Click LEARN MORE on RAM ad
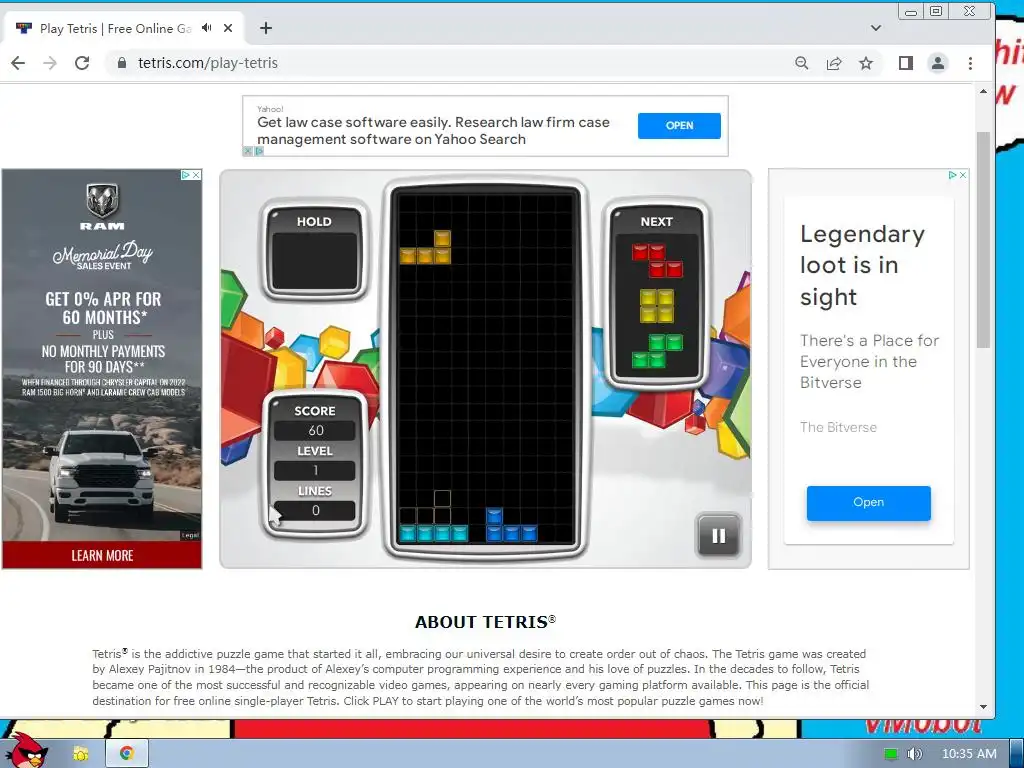1024x768 pixels. pyautogui.click(x=102, y=555)
